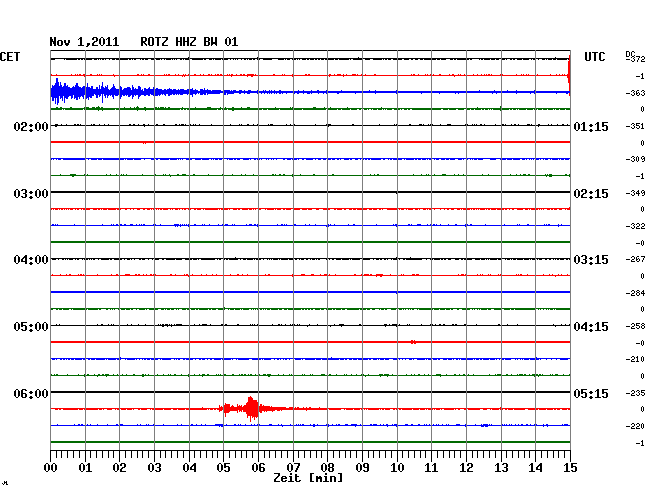The width and height of the screenshot is (650, 494).
Task: Click the DC offset value '-349'
Action: click(x=635, y=193)
